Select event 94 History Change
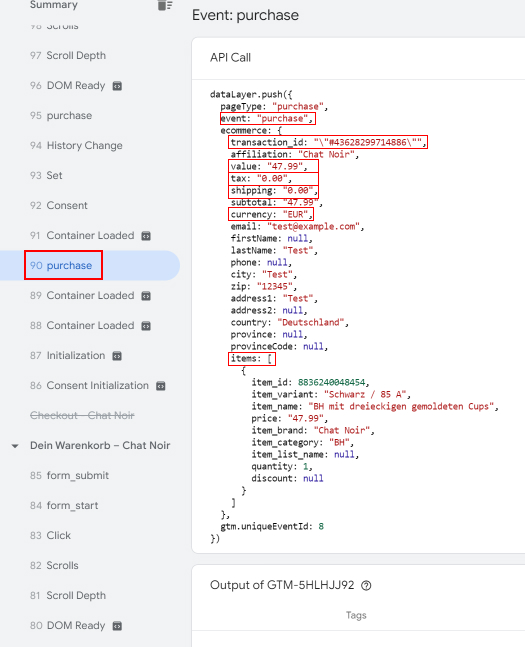Image resolution: width=525 pixels, height=647 pixels. click(76, 145)
